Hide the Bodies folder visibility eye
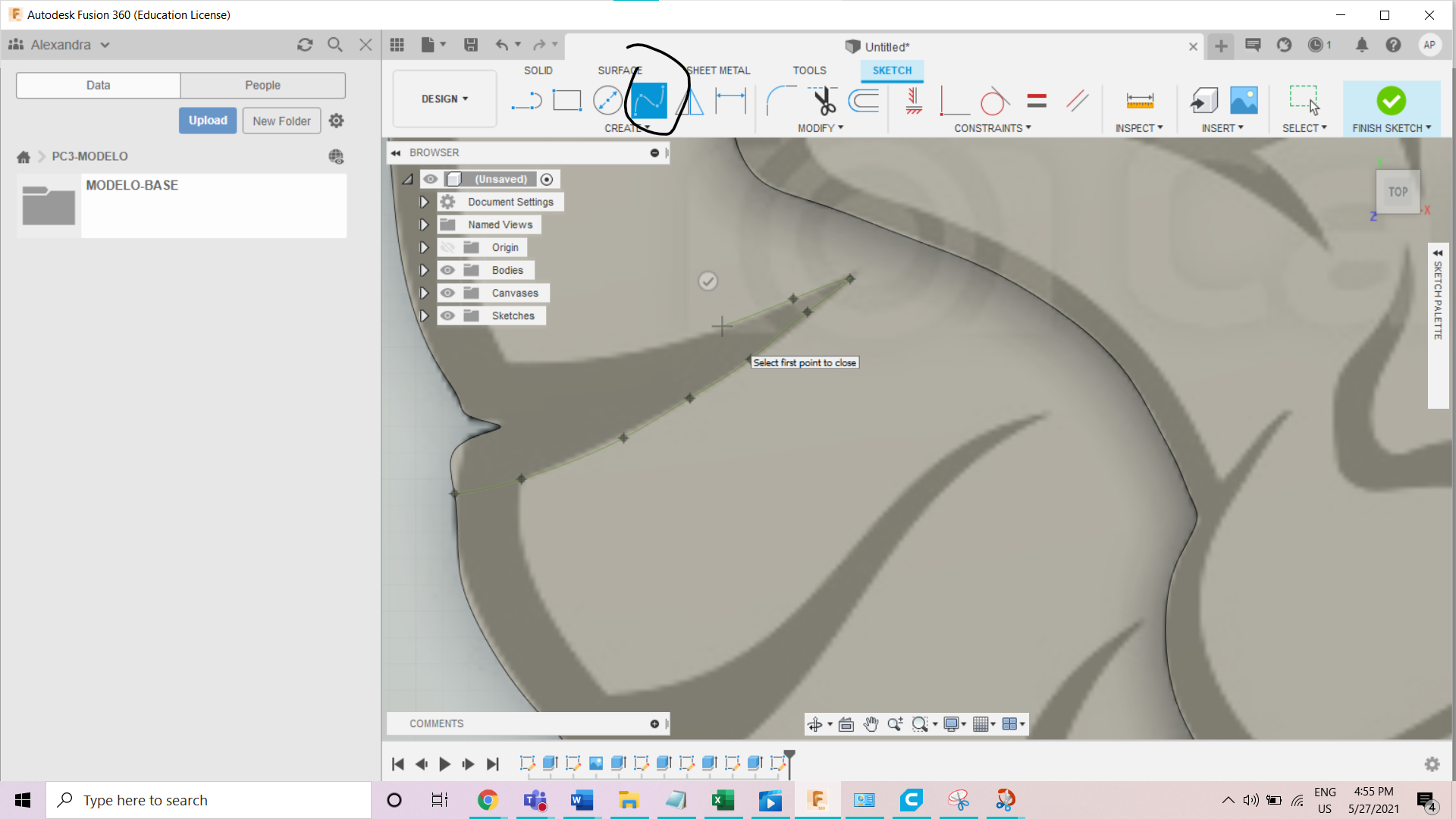The image size is (1456, 819). [x=447, y=270]
